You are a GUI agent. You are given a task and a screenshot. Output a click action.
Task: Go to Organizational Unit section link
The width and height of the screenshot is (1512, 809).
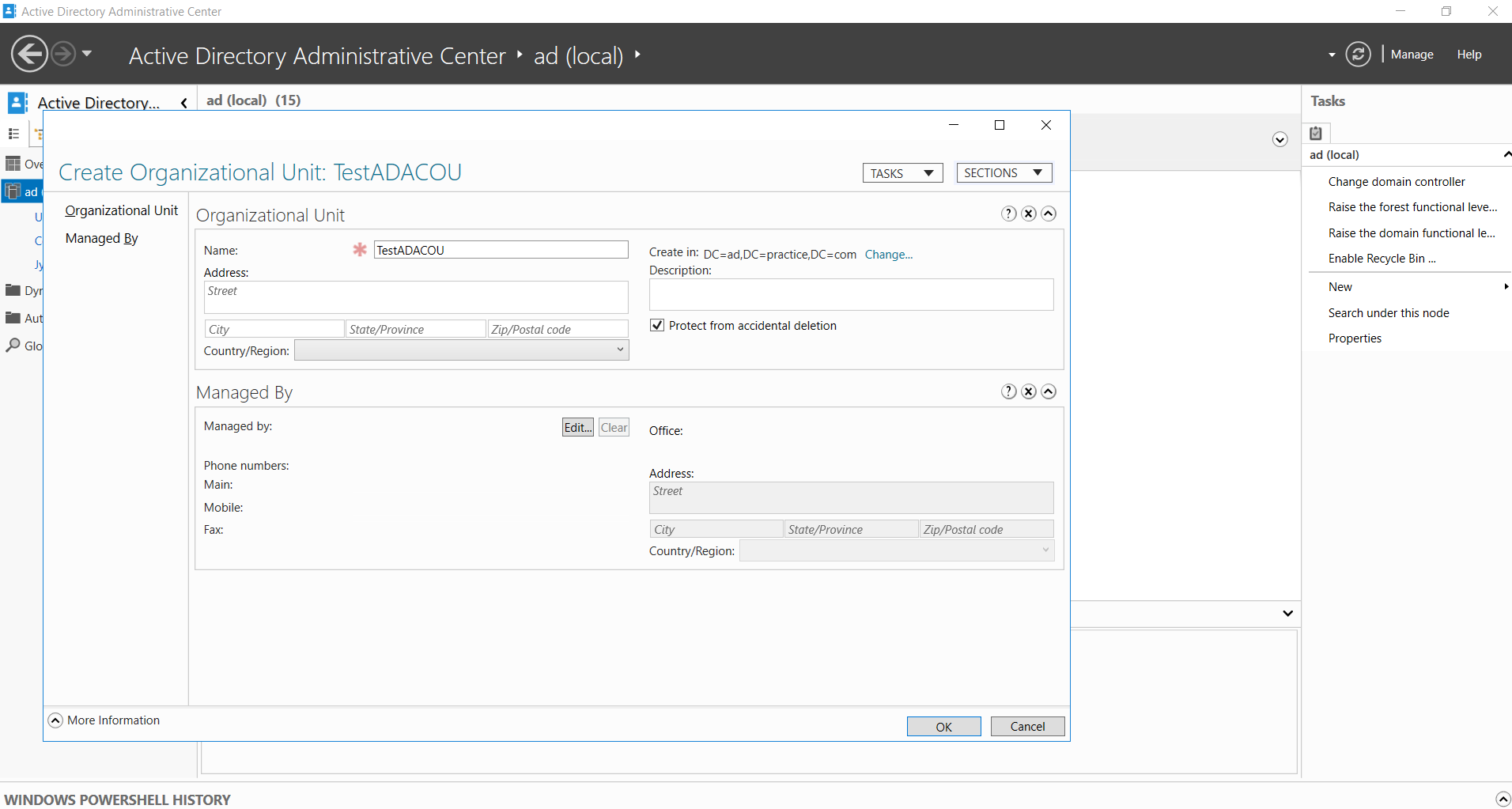point(122,210)
